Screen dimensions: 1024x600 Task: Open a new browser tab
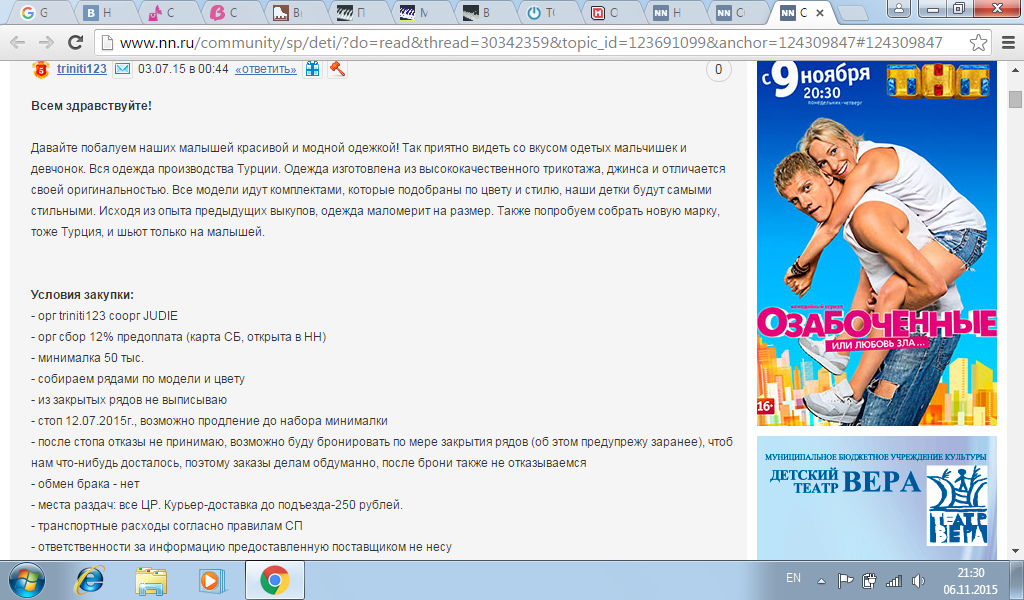[852, 13]
